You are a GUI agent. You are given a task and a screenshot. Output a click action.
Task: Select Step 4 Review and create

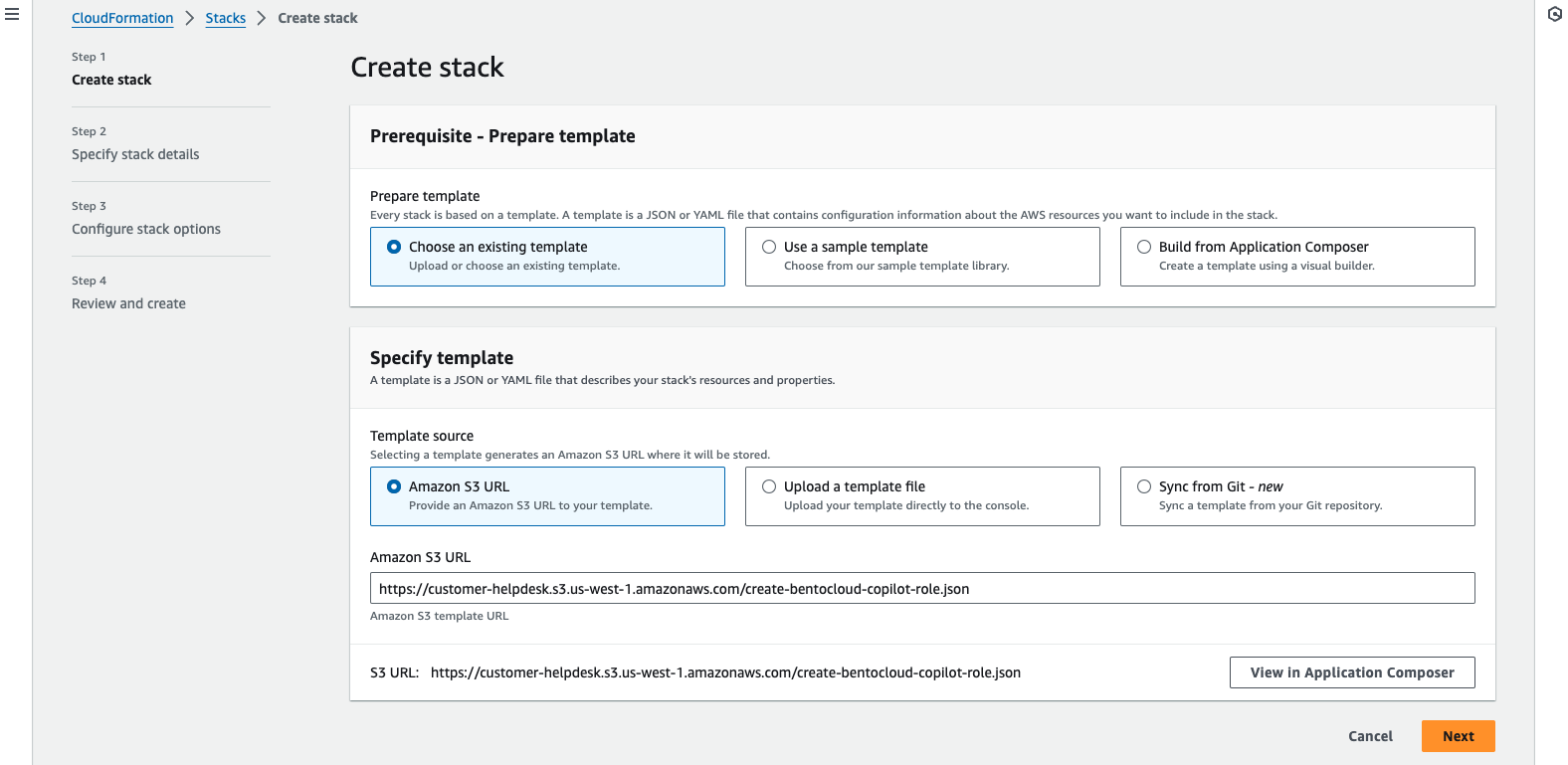coord(128,303)
